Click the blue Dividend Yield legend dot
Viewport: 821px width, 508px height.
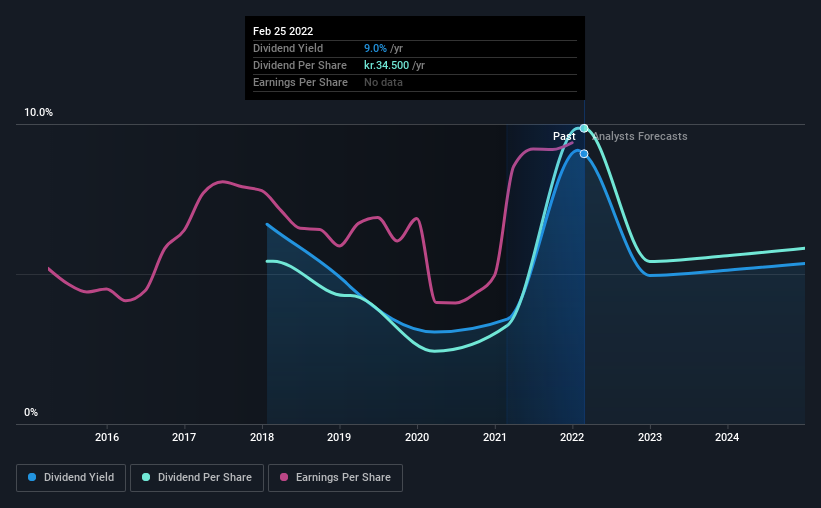32,477
